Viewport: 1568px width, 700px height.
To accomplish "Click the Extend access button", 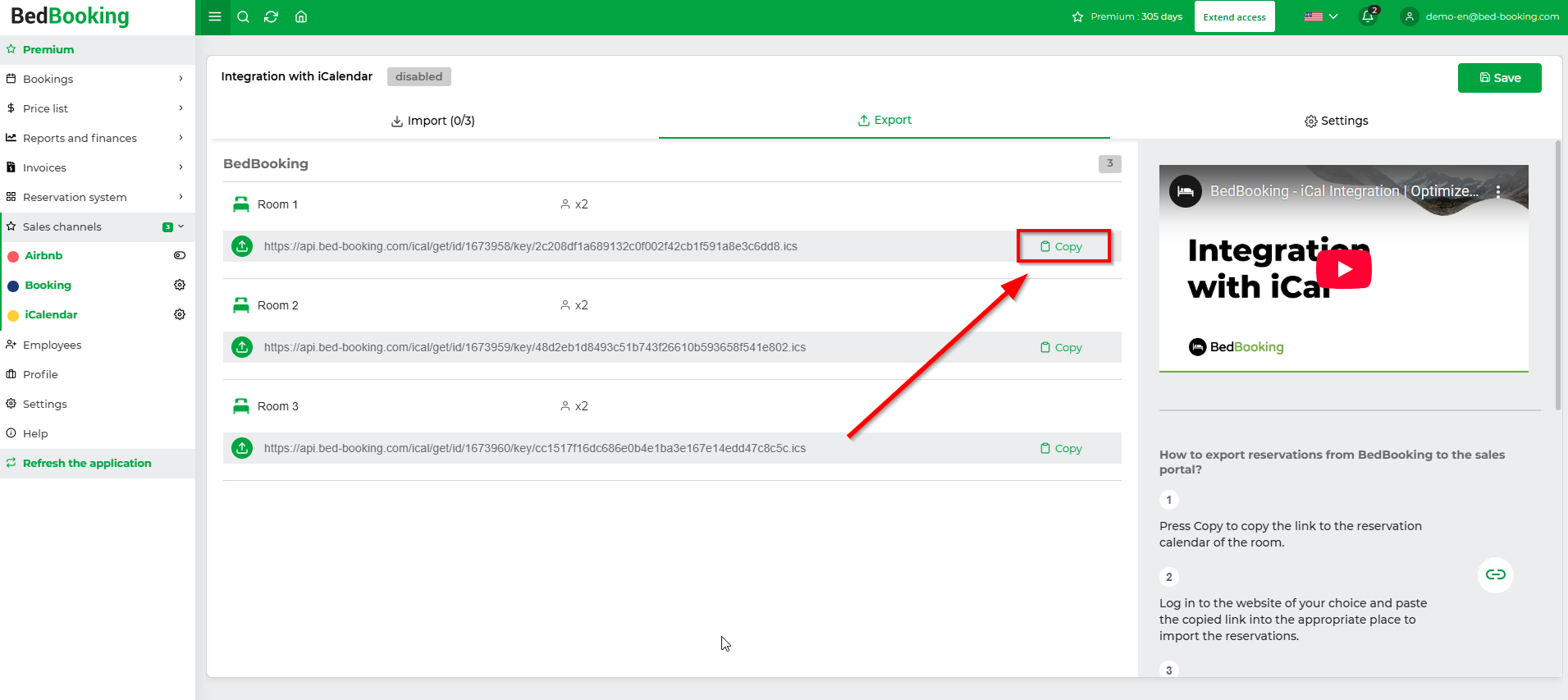I will 1234,16.
